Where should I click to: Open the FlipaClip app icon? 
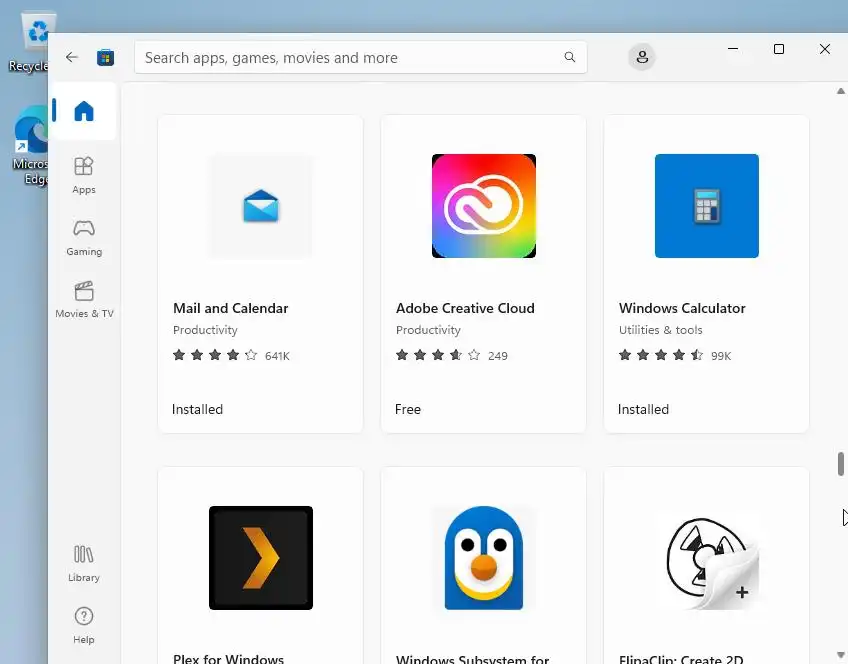point(712,563)
